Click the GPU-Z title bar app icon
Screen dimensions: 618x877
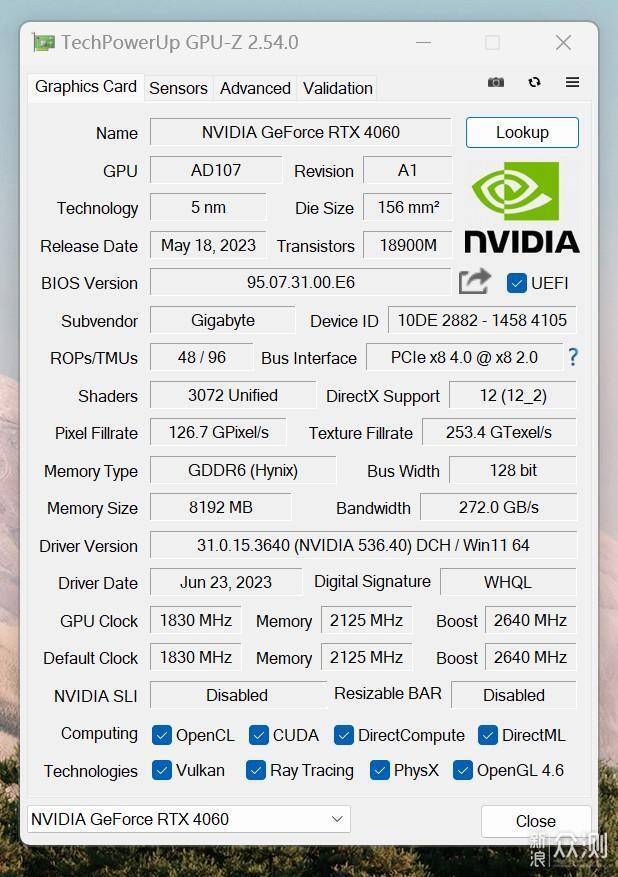coord(43,42)
